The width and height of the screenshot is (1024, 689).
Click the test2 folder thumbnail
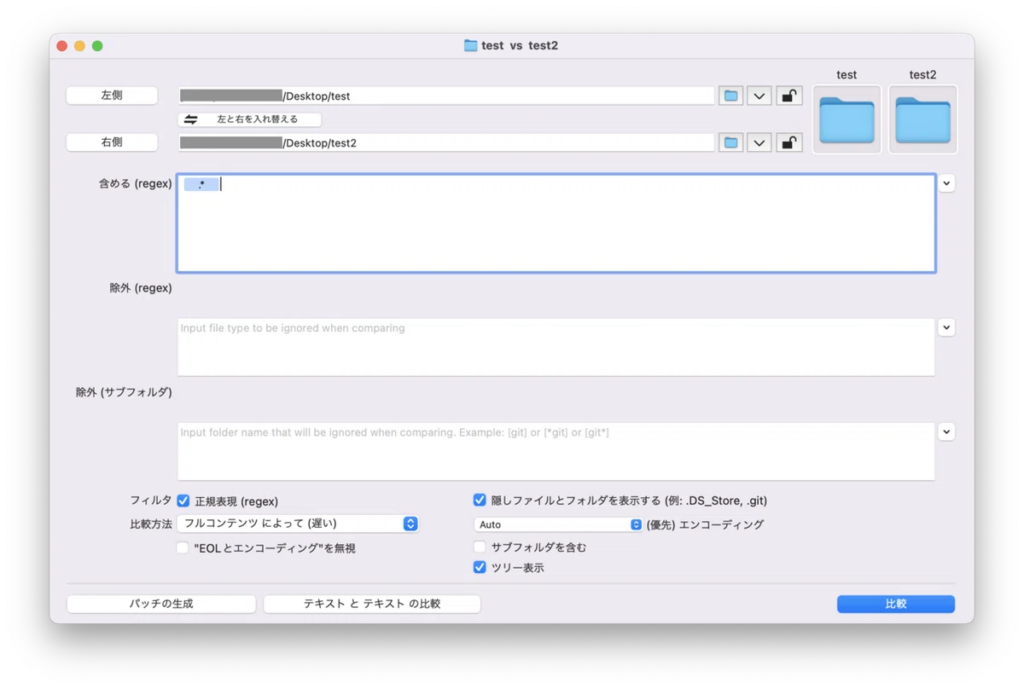coord(922,120)
